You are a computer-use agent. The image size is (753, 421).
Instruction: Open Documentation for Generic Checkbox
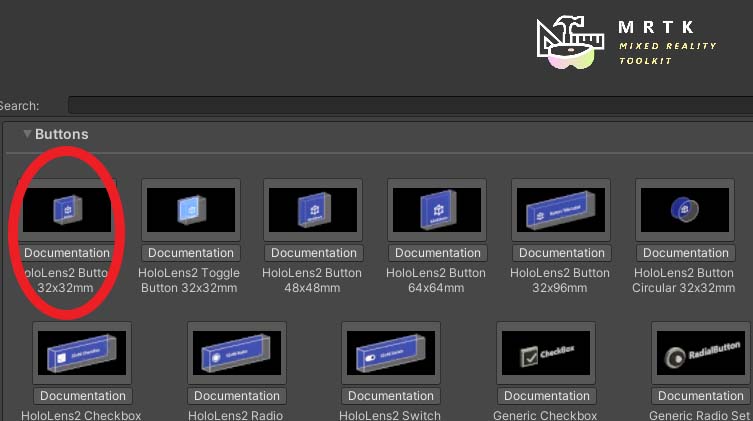pos(547,396)
